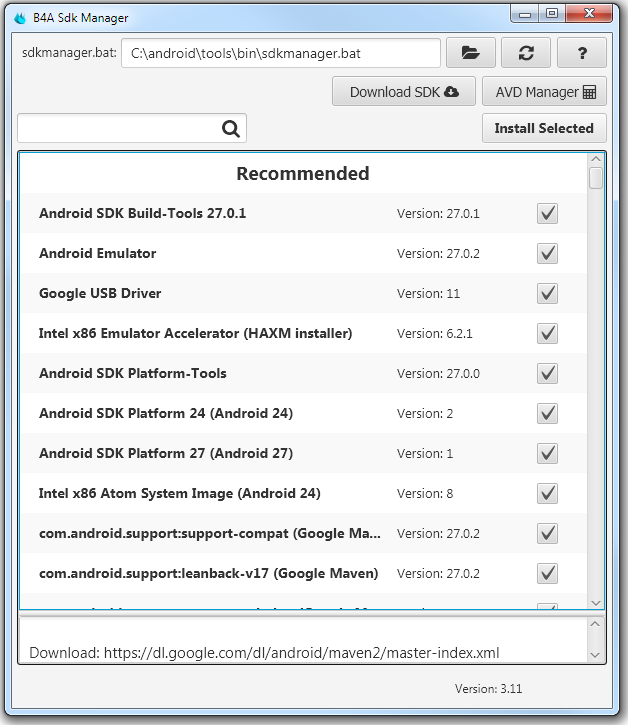The height and width of the screenshot is (725, 628).
Task: Select Google USB Driver row name
Action: (x=100, y=294)
